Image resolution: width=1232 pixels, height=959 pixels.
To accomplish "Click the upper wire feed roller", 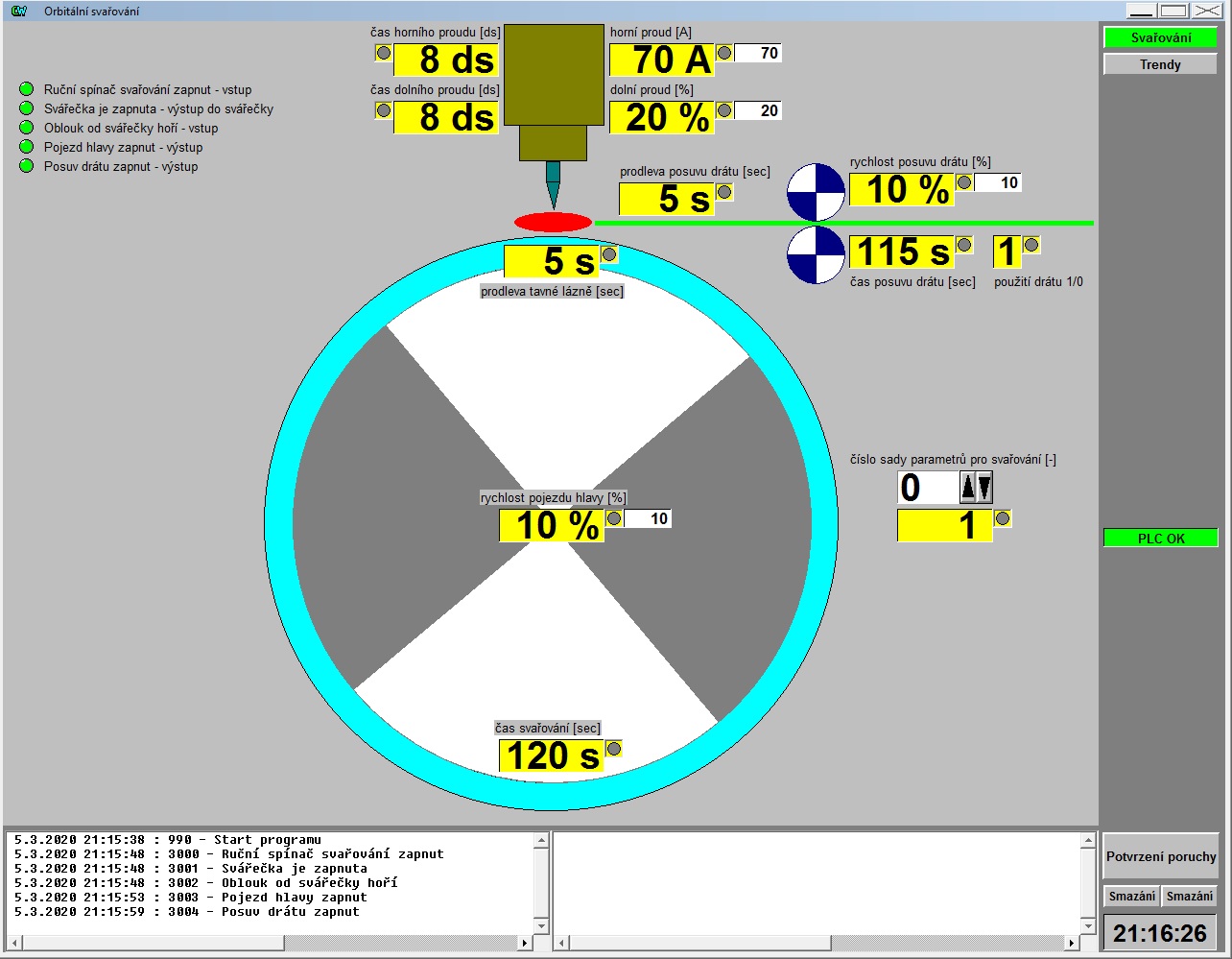I will click(816, 191).
